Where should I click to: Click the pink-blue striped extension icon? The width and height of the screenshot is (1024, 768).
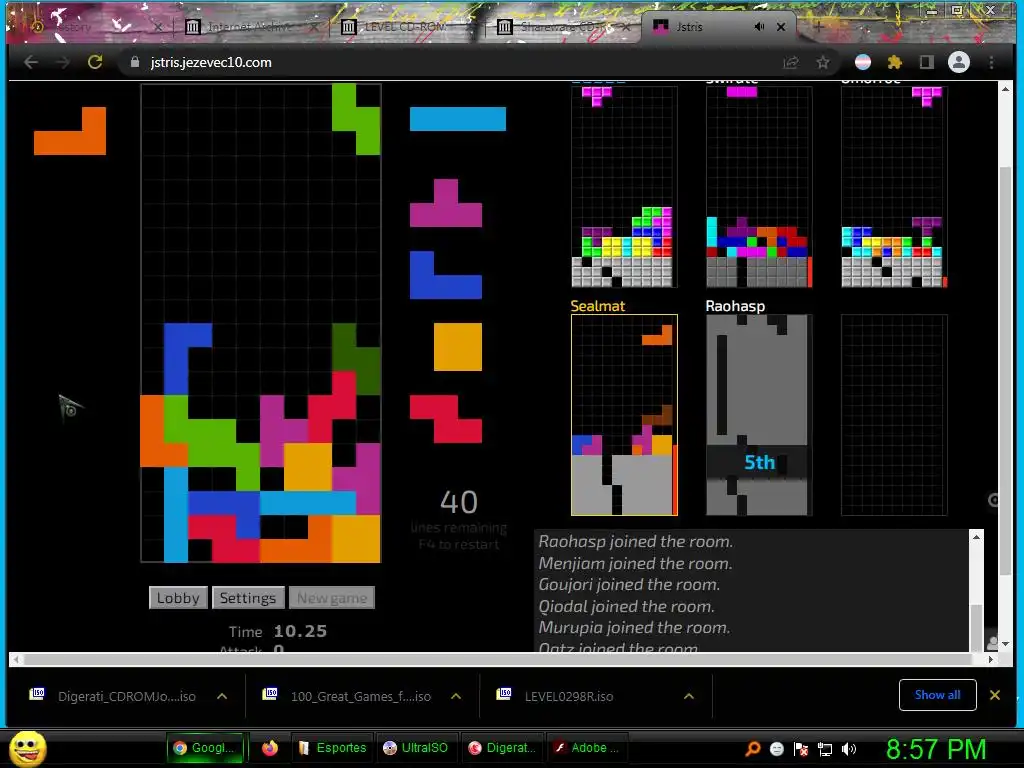(x=863, y=62)
